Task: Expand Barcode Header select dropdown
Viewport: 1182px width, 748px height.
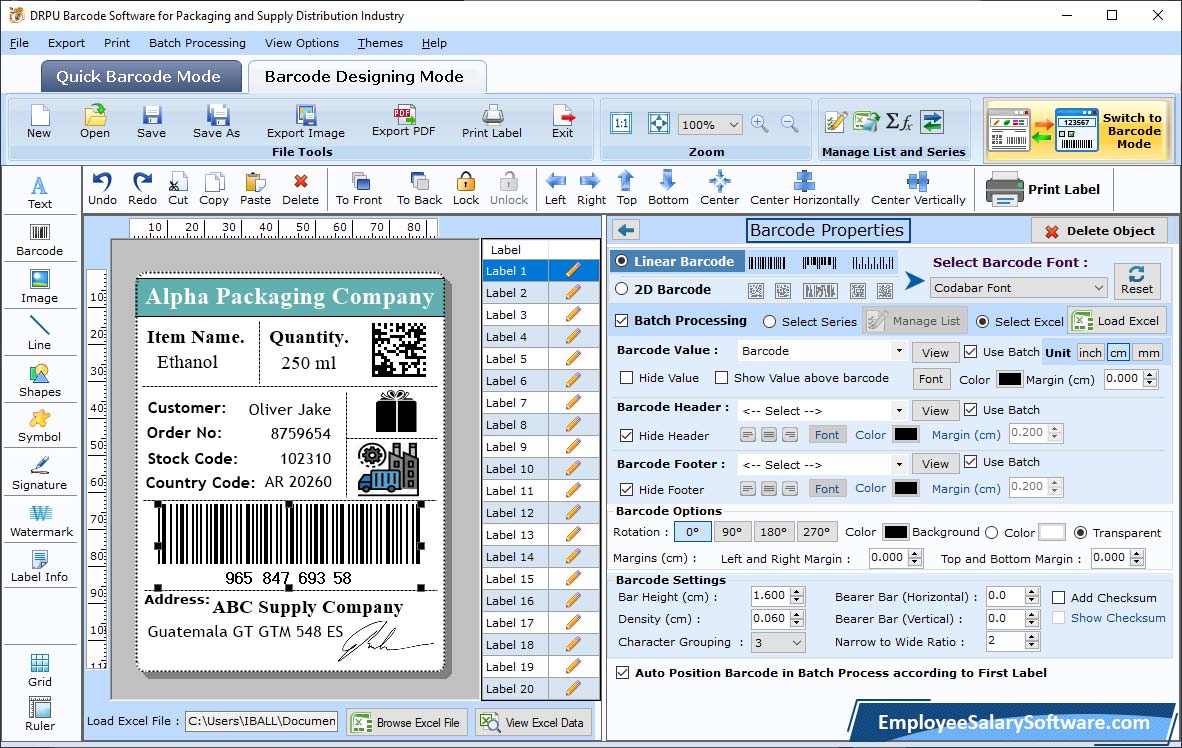Action: (899, 411)
